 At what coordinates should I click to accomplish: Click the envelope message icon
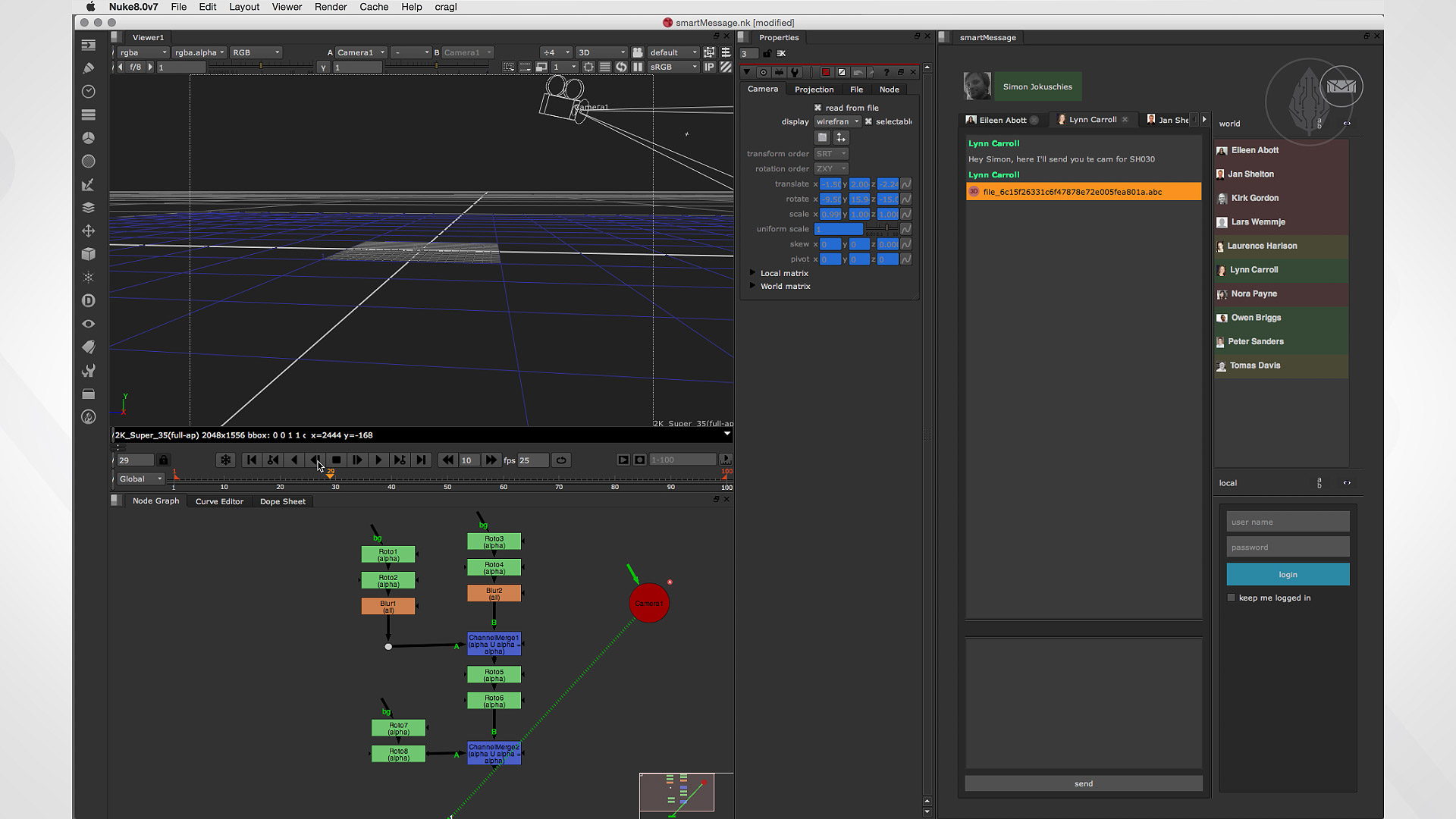point(1341,86)
